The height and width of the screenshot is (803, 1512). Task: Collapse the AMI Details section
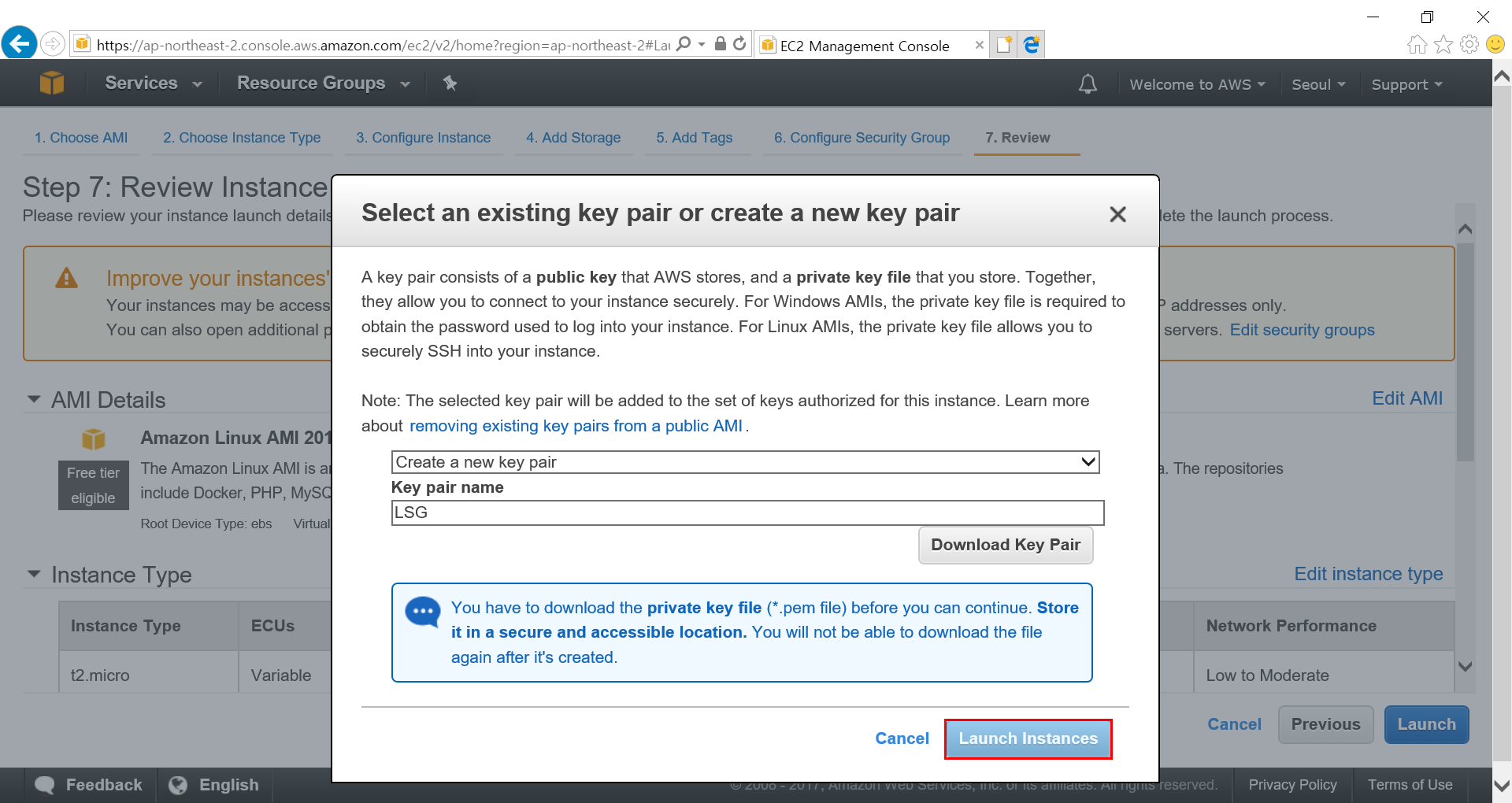click(34, 399)
